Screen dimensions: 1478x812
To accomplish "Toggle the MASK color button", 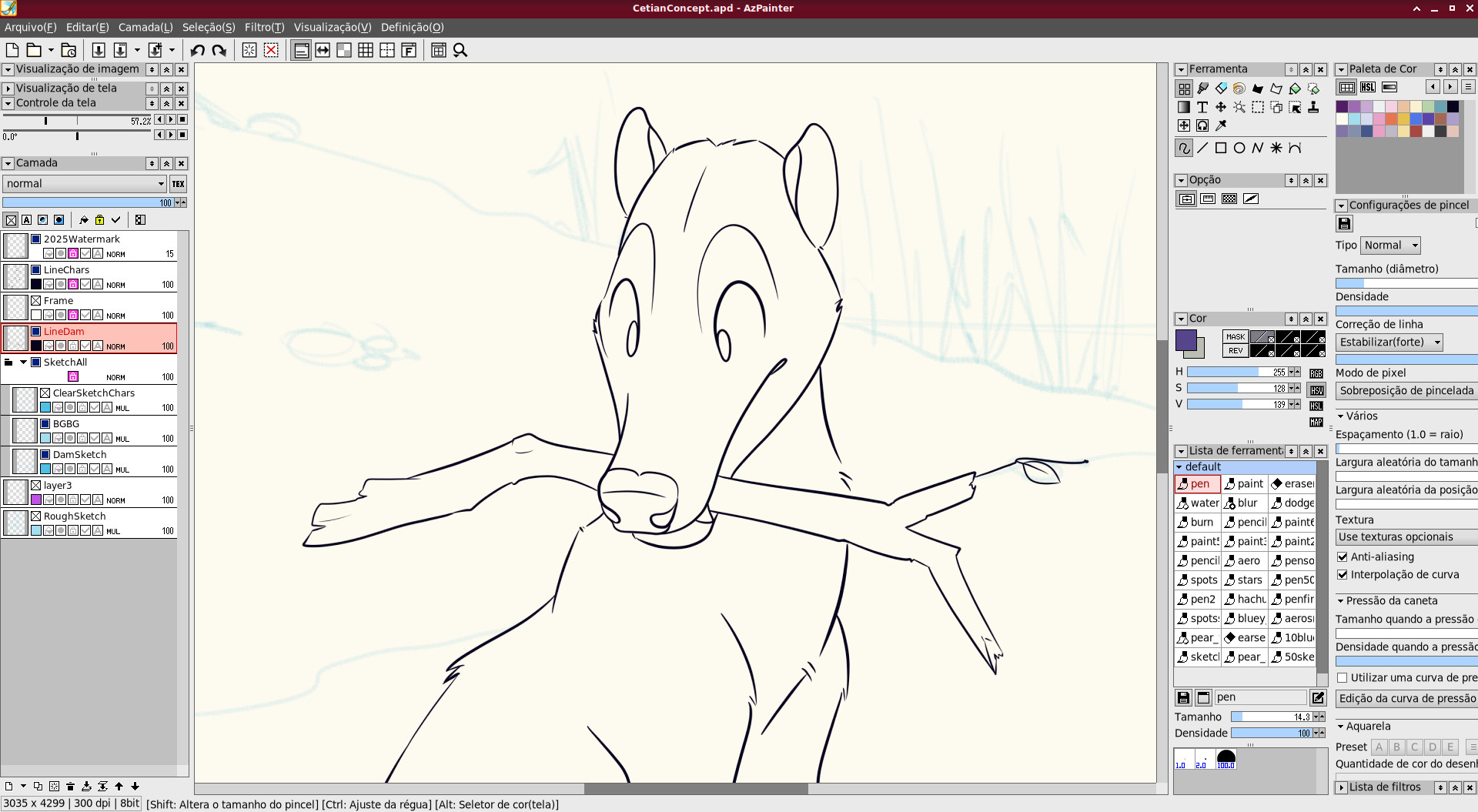I will tap(1236, 336).
